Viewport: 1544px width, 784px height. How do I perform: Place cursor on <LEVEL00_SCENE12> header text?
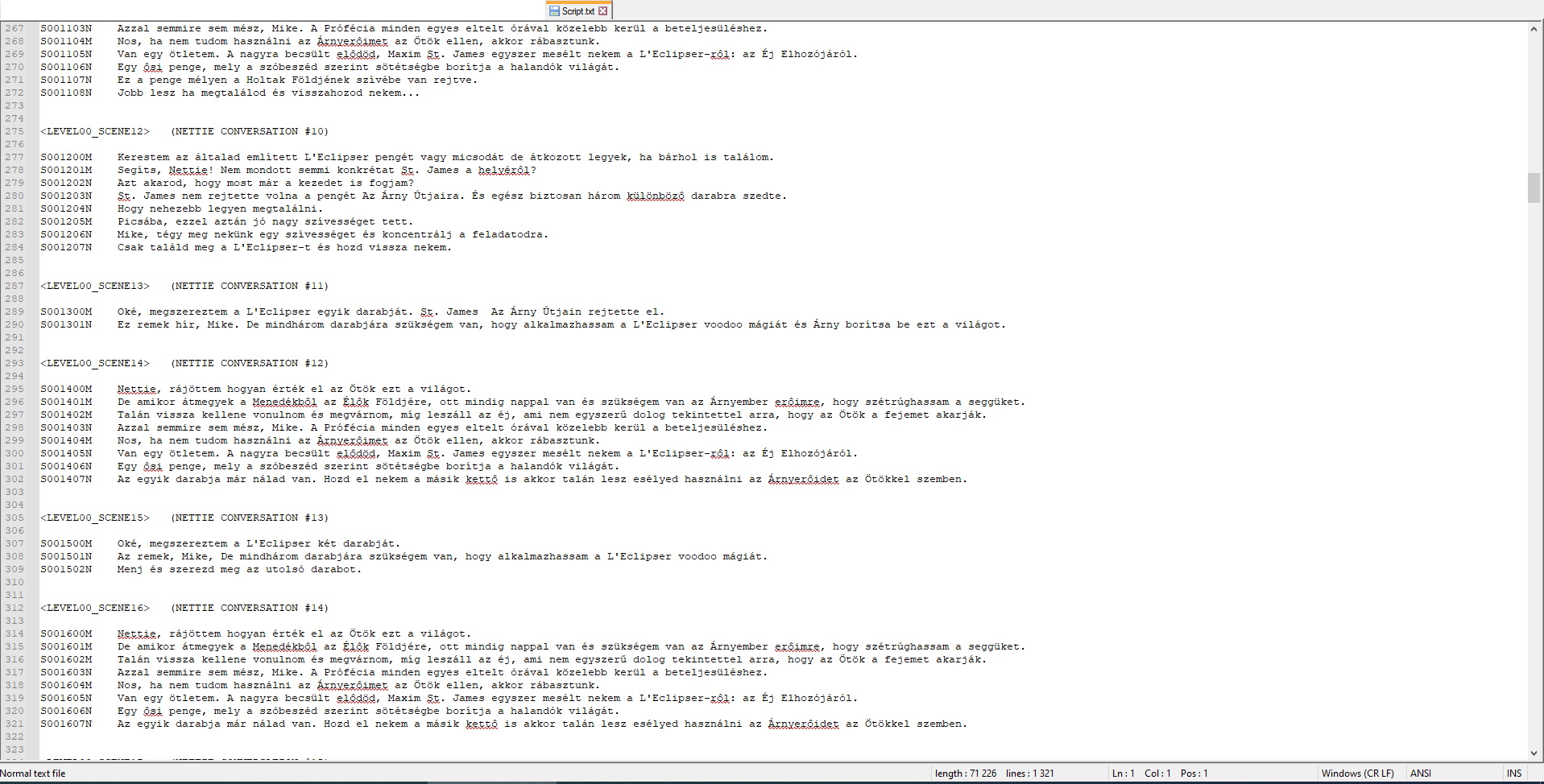pos(95,131)
